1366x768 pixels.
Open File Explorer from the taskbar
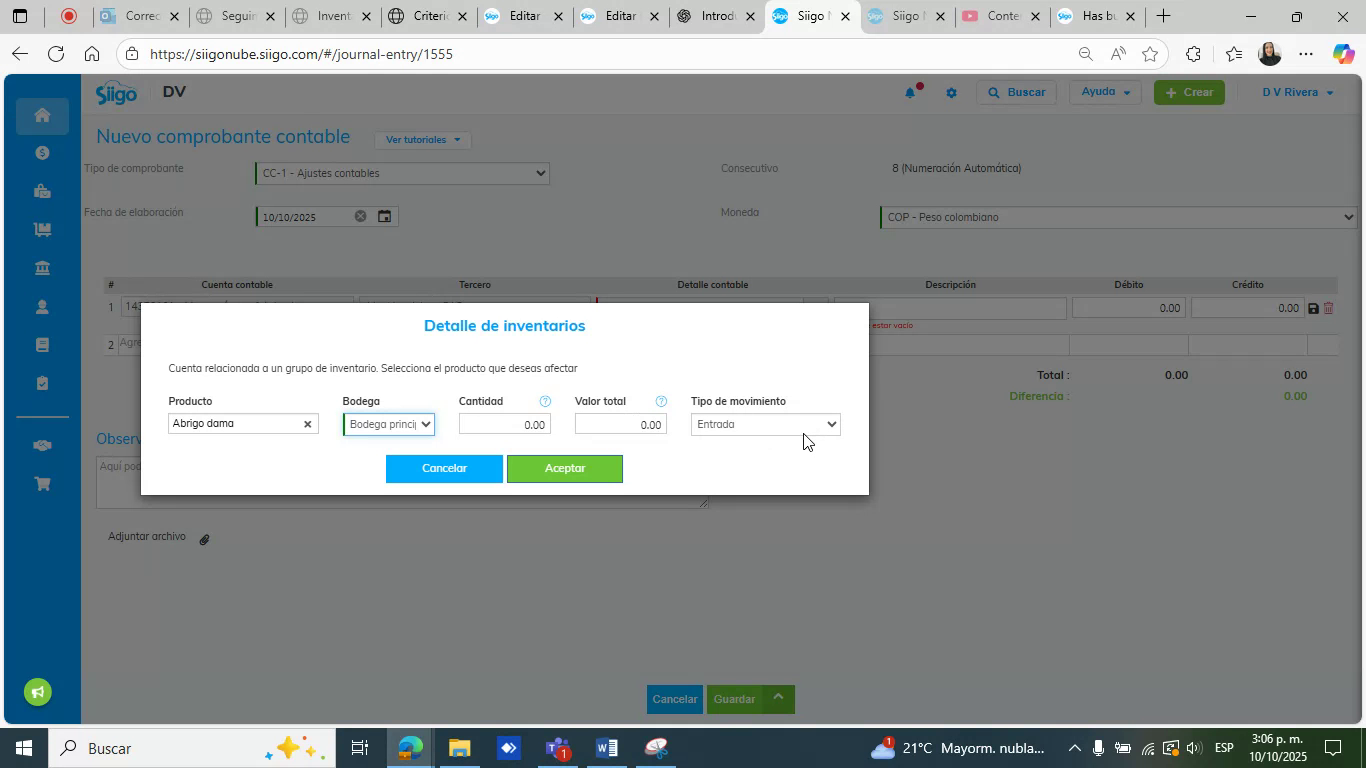tap(459, 748)
